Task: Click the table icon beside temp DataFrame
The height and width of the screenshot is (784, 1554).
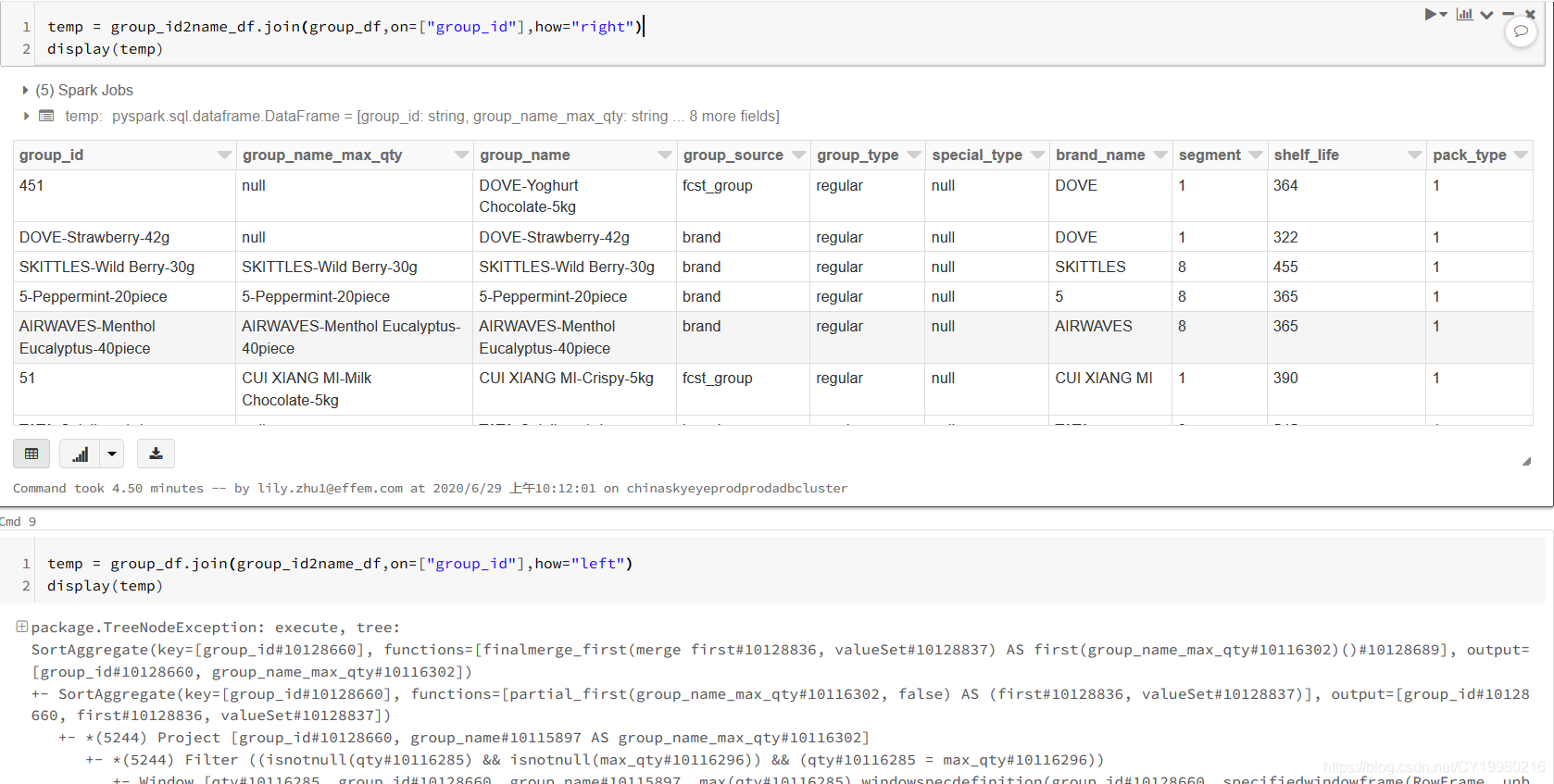Action: coord(46,116)
